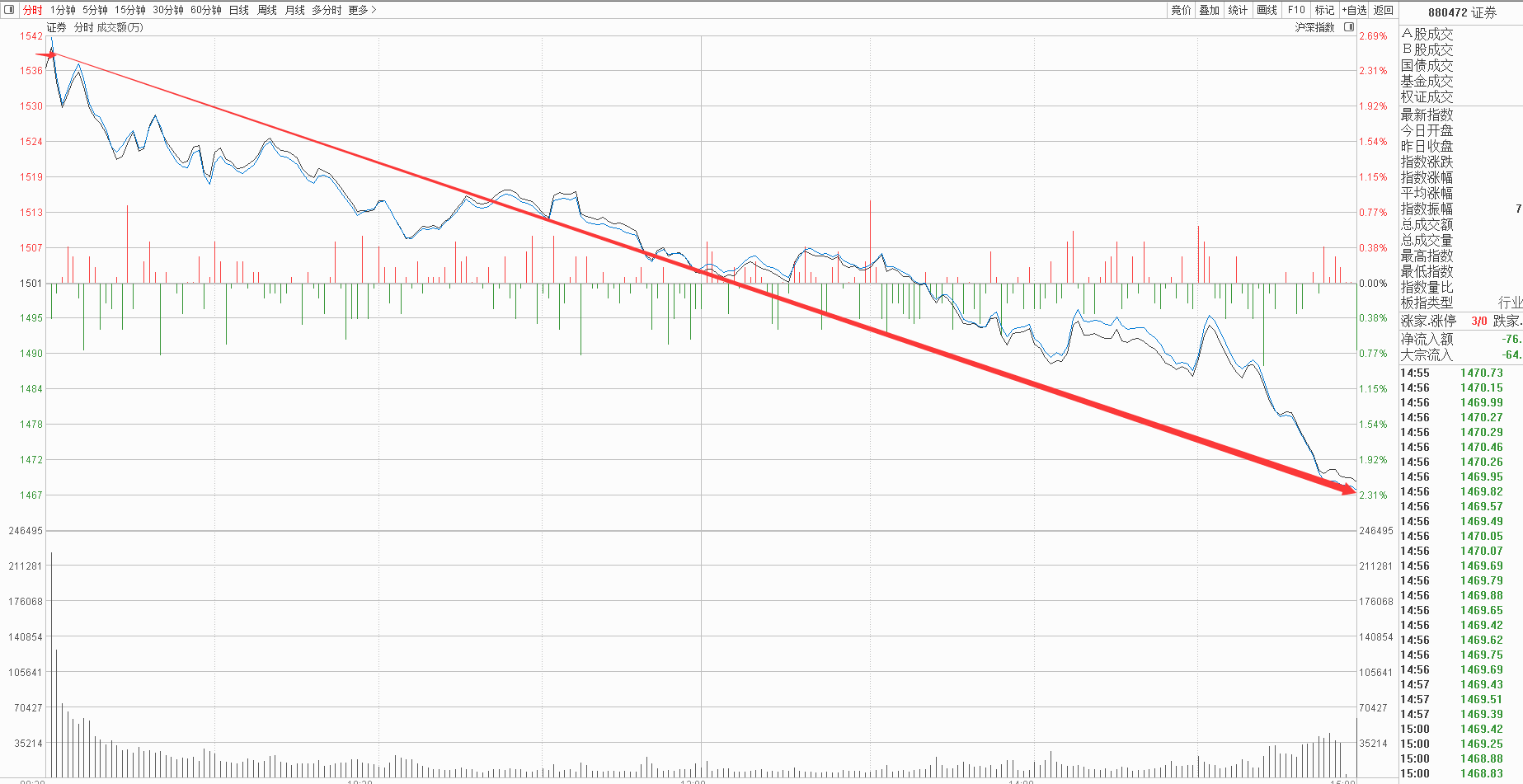Select the 分时 intraday tab
Screen dimensions: 1523x784
32,10
